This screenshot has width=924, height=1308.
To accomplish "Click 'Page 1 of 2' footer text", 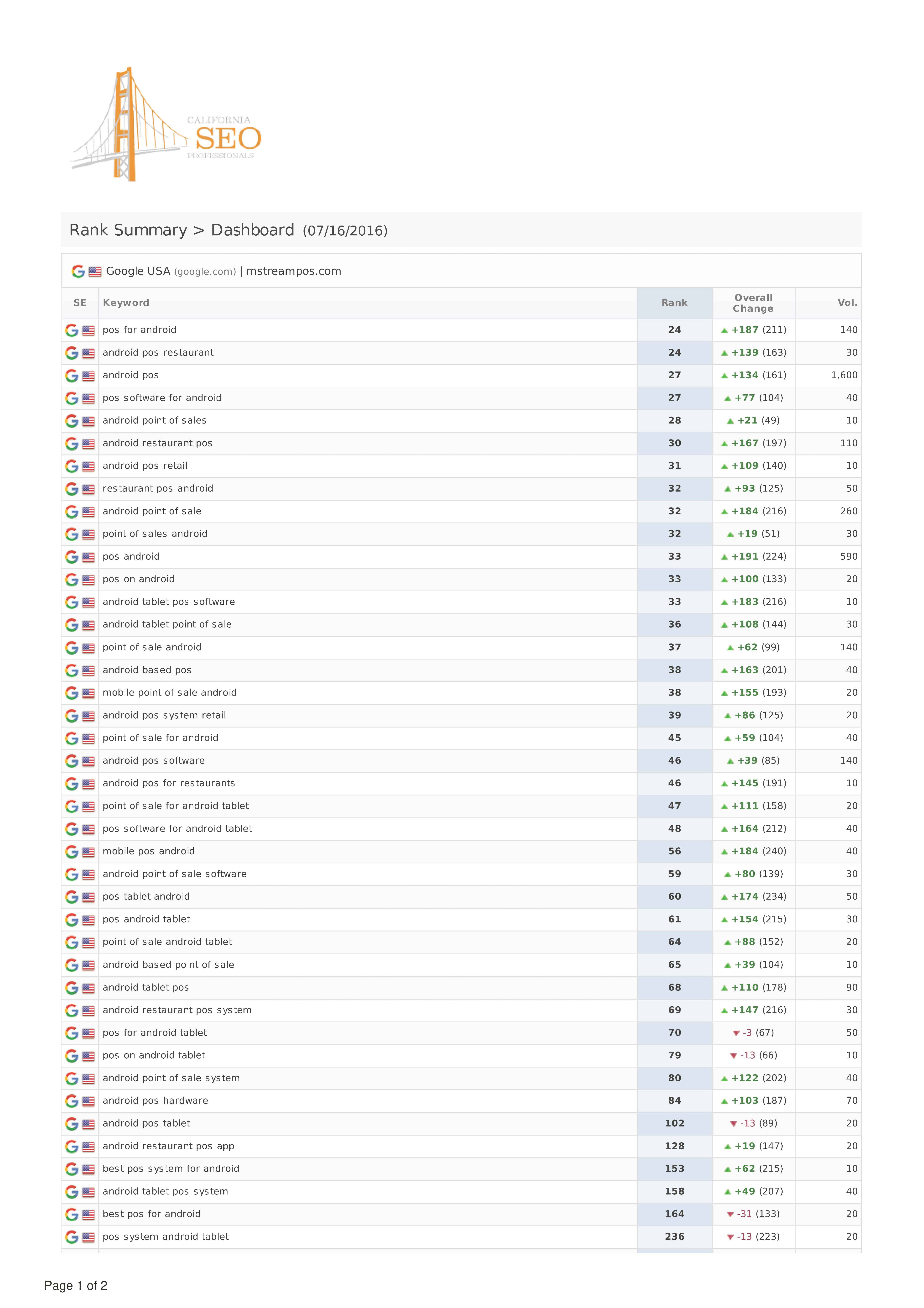I will tap(76, 1286).
